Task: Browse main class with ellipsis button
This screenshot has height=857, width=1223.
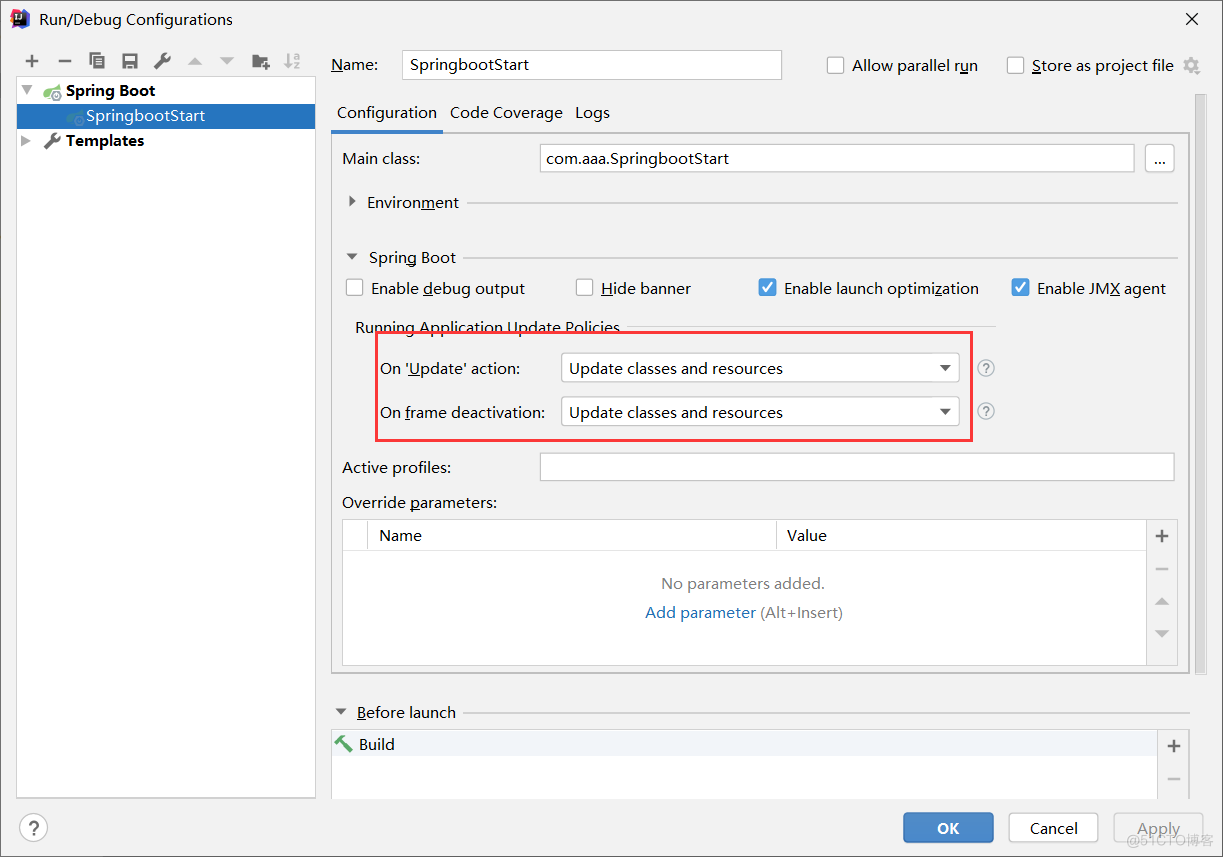Action: point(1159,158)
